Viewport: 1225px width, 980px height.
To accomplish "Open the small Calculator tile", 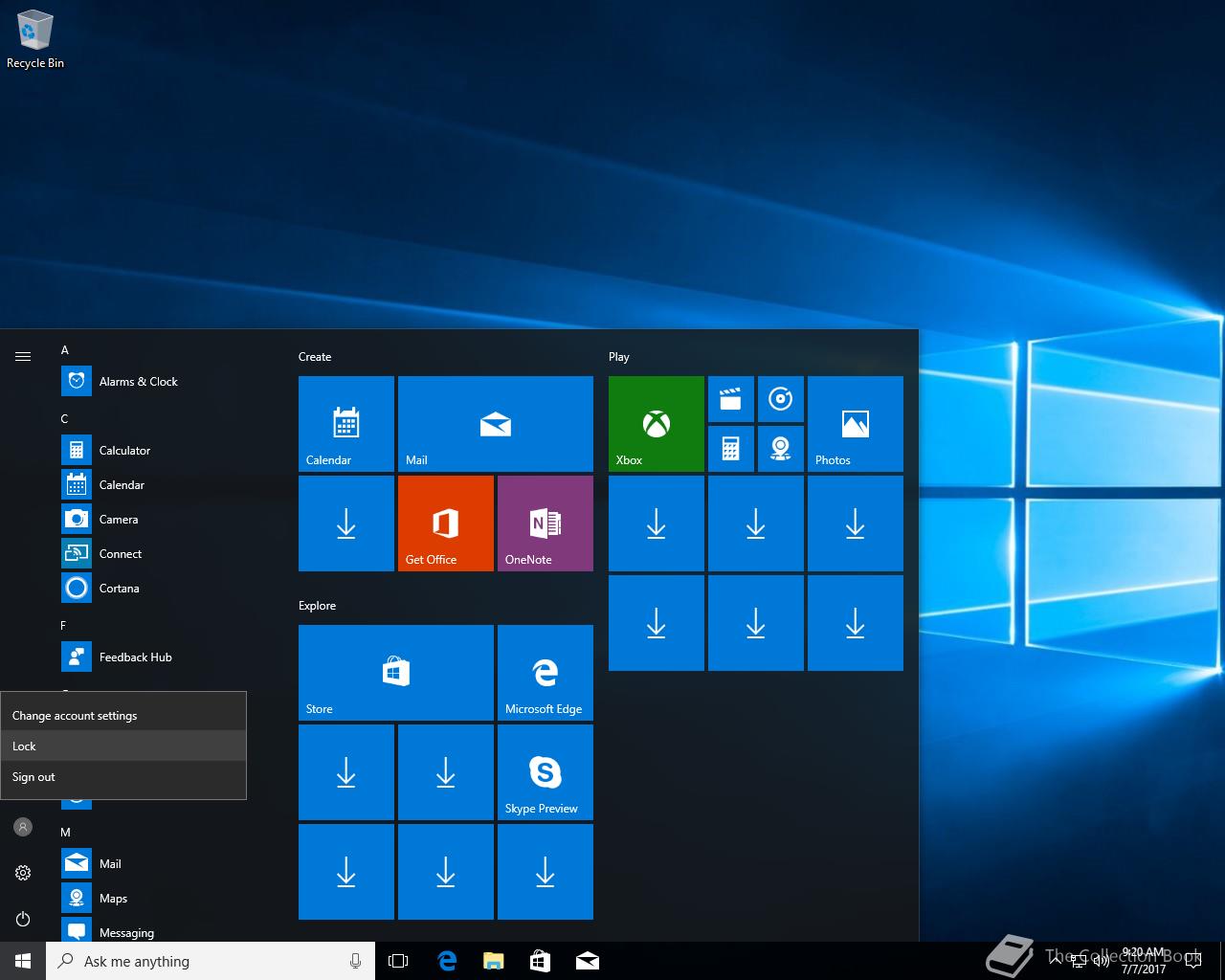I will [731, 449].
